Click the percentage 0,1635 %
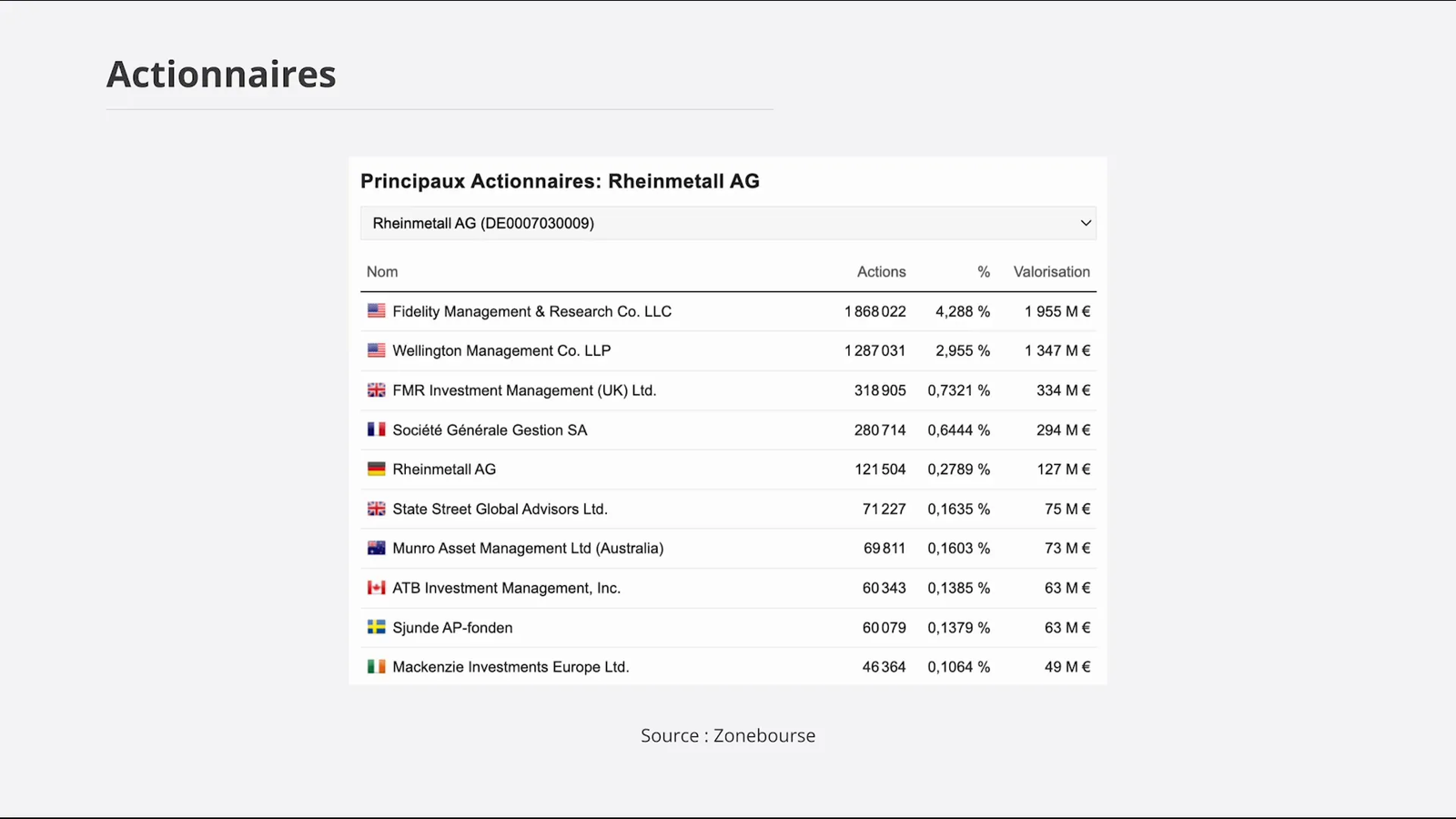 [959, 509]
